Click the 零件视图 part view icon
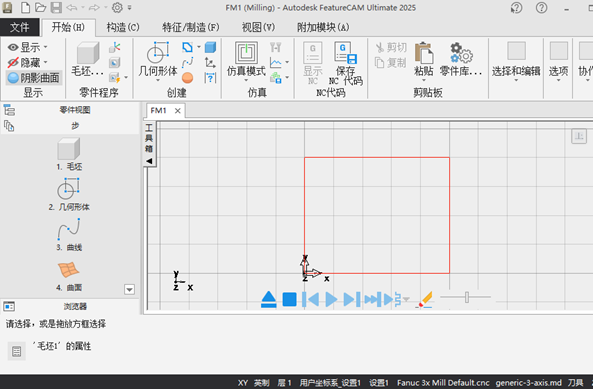Viewport: 593px width, 389px height. point(9,110)
